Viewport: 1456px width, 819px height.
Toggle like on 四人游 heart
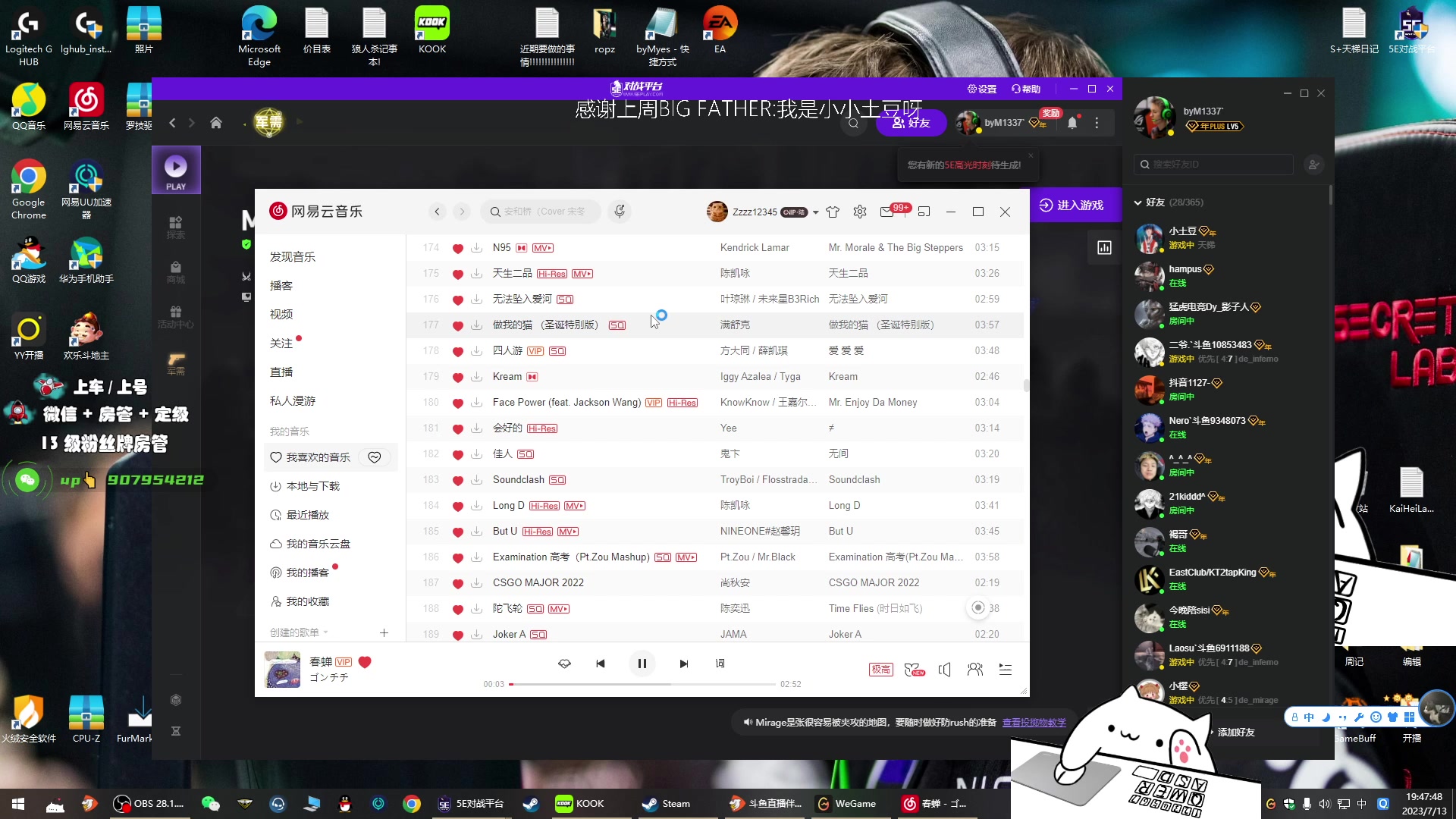tap(458, 351)
